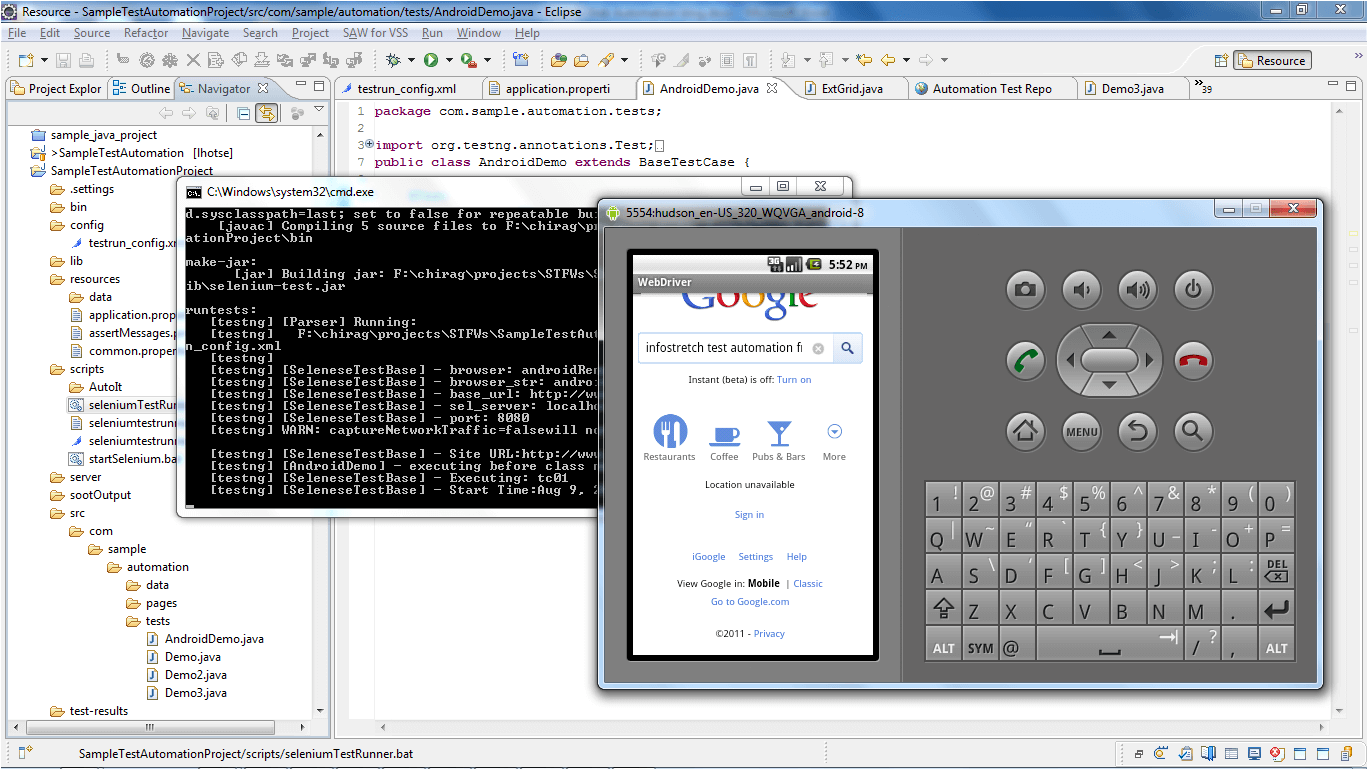Screen dimensions: 1368x770
Task: Toggle Link with Editor in Navigator
Action: pyautogui.click(x=266, y=113)
